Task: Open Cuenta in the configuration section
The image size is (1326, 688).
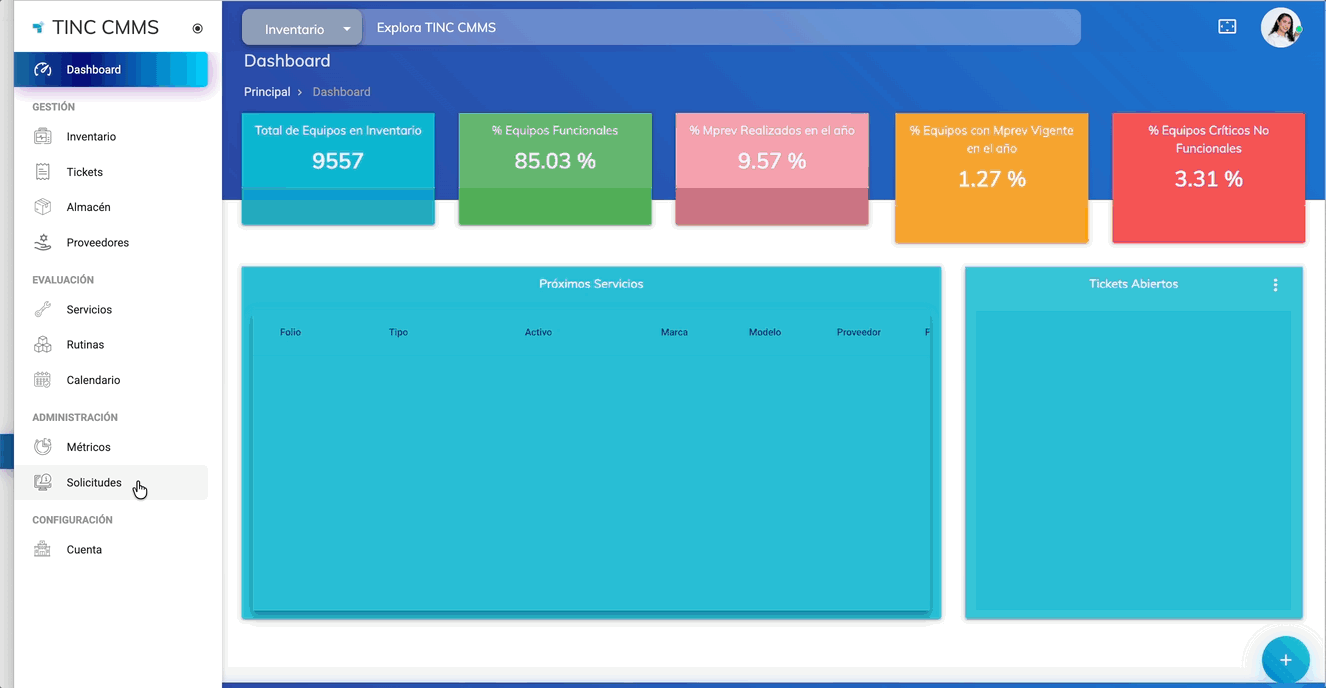Action: point(84,550)
